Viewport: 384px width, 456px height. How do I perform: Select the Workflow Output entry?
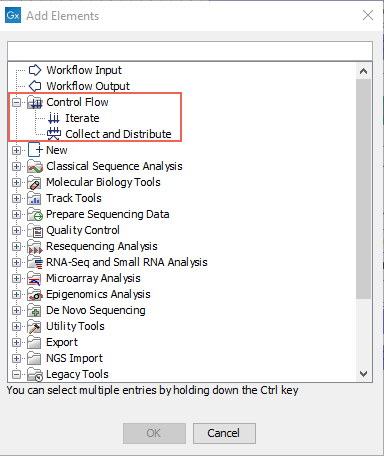click(x=88, y=86)
